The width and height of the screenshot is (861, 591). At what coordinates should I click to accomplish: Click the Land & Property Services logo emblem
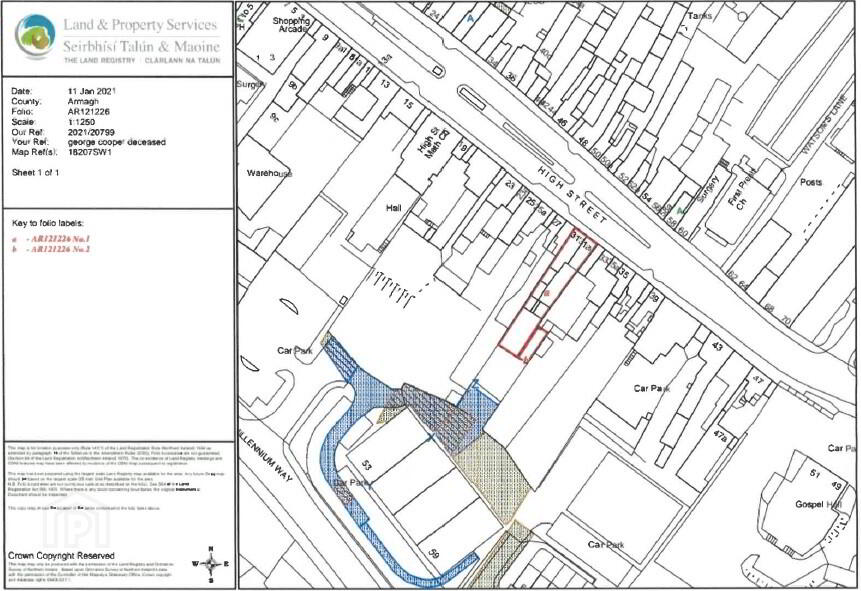[x=36, y=39]
